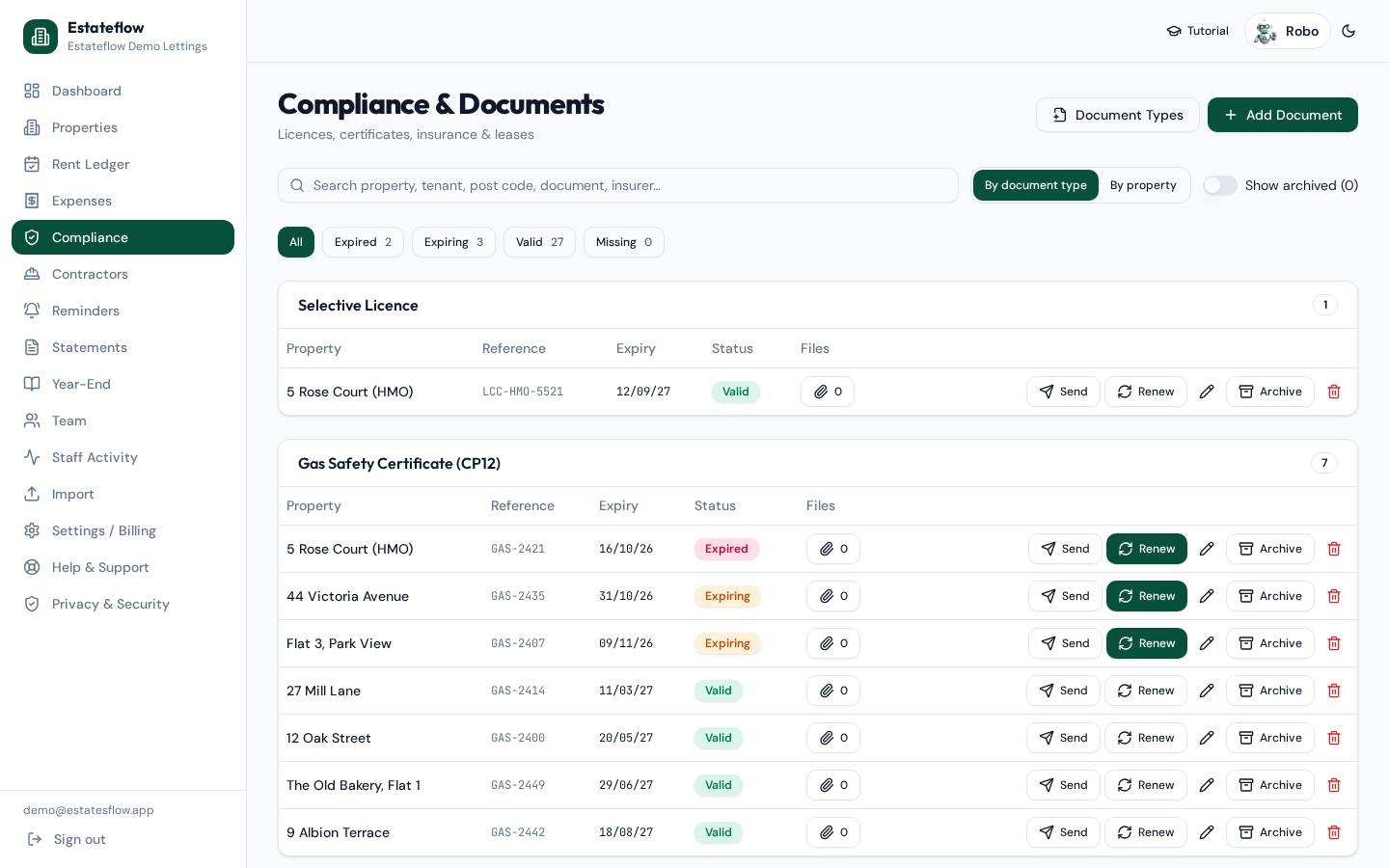
Task: Edit the 44 Victoria Avenue gas certificate
Action: coord(1207,596)
